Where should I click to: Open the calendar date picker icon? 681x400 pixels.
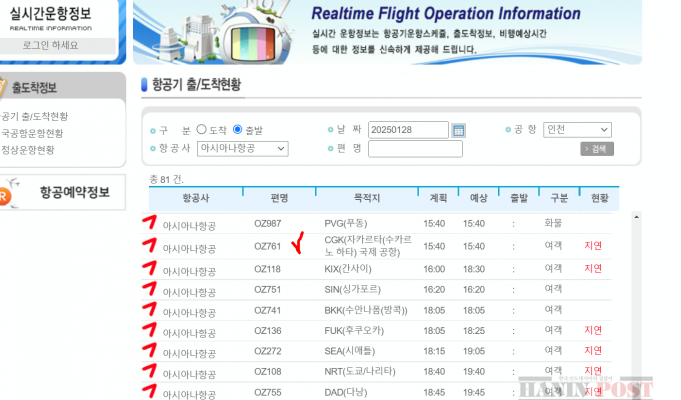(x=458, y=130)
